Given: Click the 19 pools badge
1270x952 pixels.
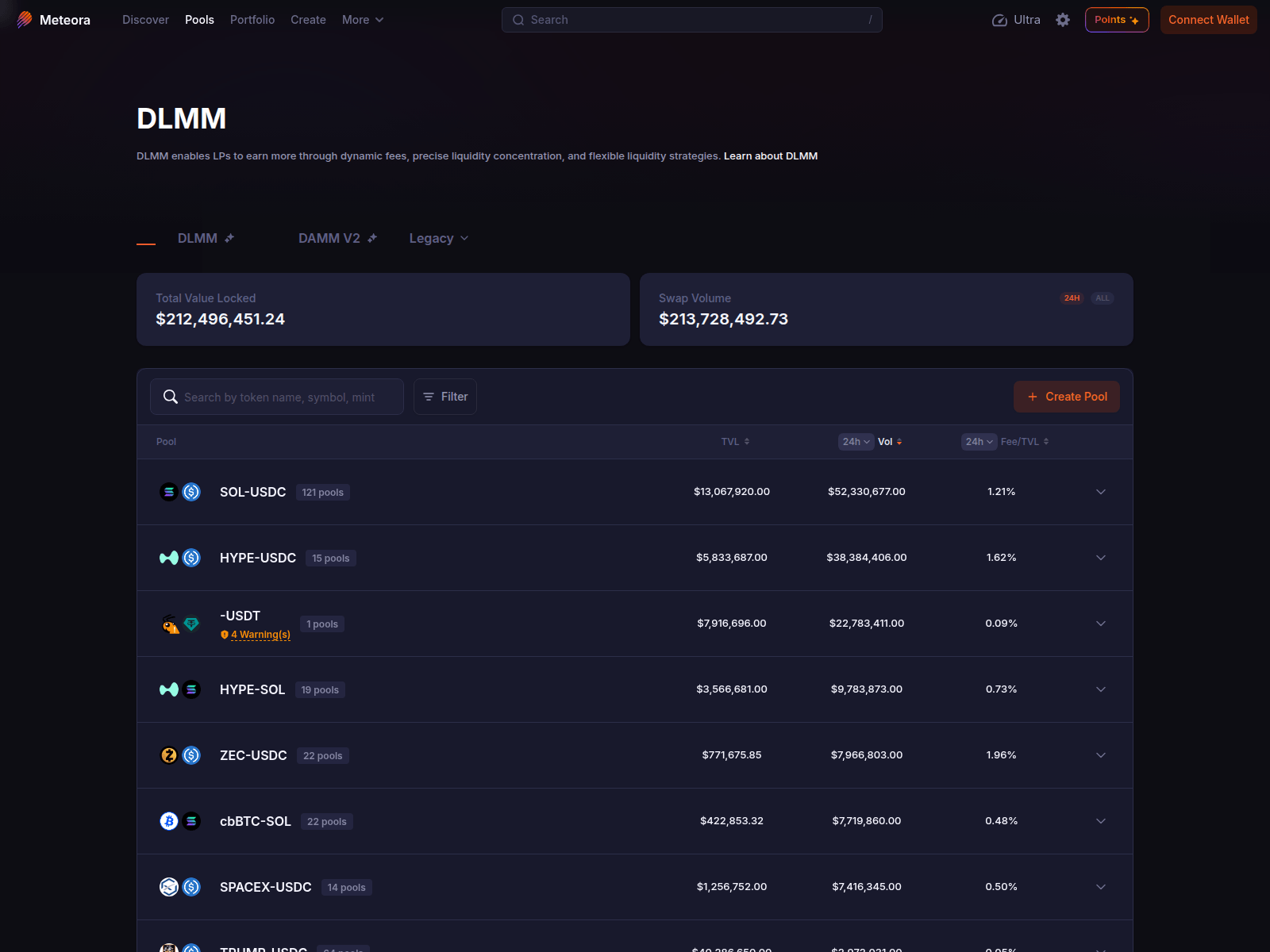Looking at the screenshot, I should coord(320,690).
